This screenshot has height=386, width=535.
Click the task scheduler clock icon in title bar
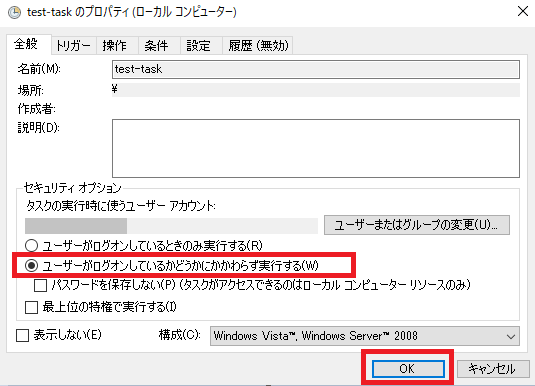[14, 13]
